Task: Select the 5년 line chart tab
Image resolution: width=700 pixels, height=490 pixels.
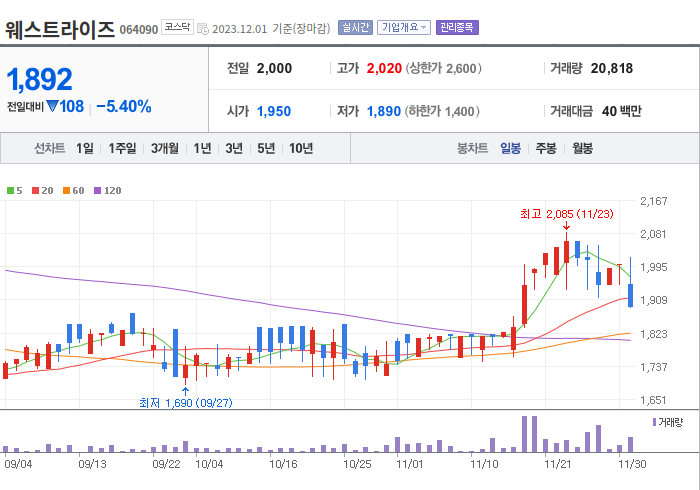Action: click(266, 148)
